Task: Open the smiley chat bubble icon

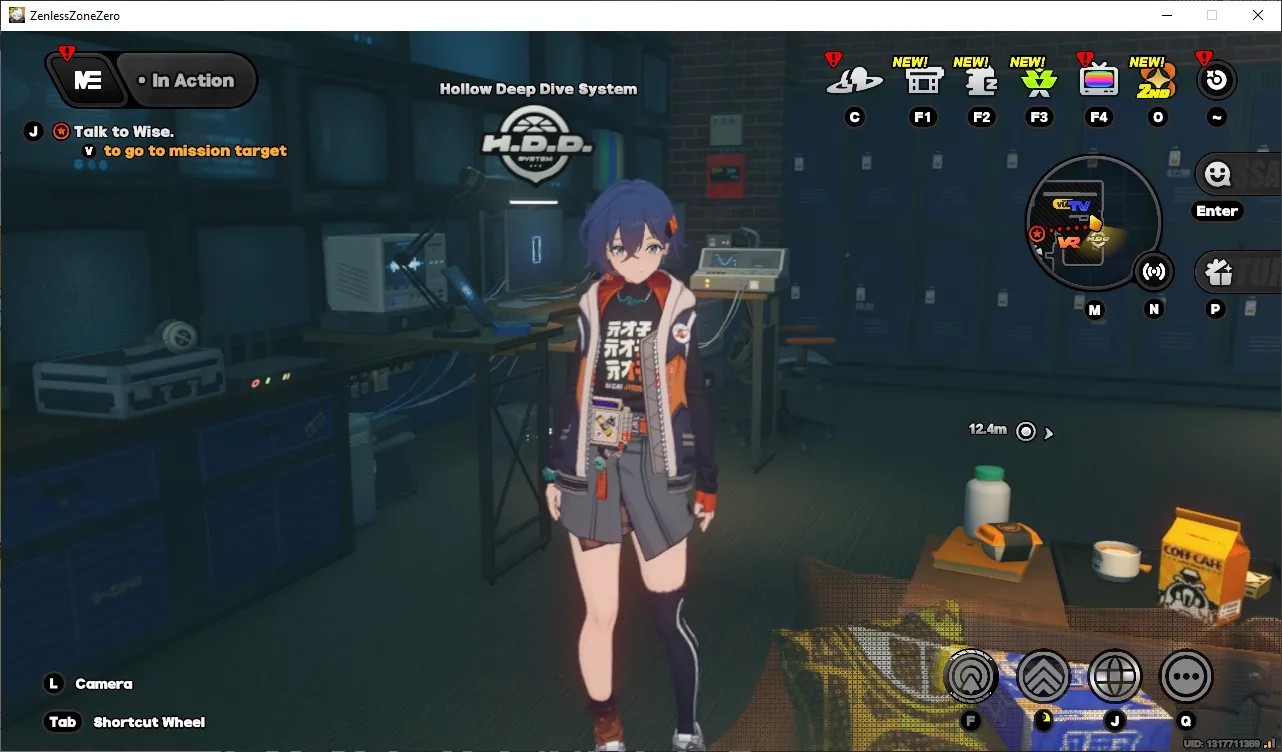Action: coord(1217,175)
